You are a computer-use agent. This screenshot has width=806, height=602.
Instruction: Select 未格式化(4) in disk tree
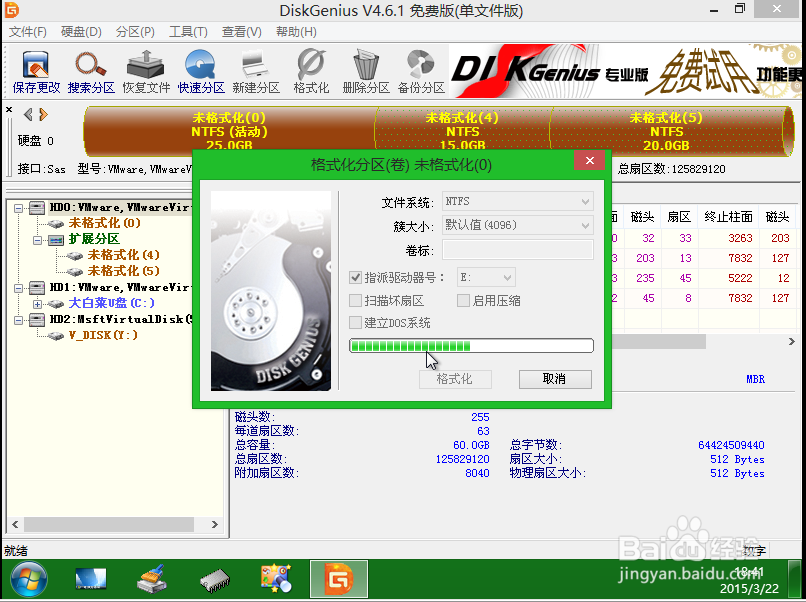[123, 255]
